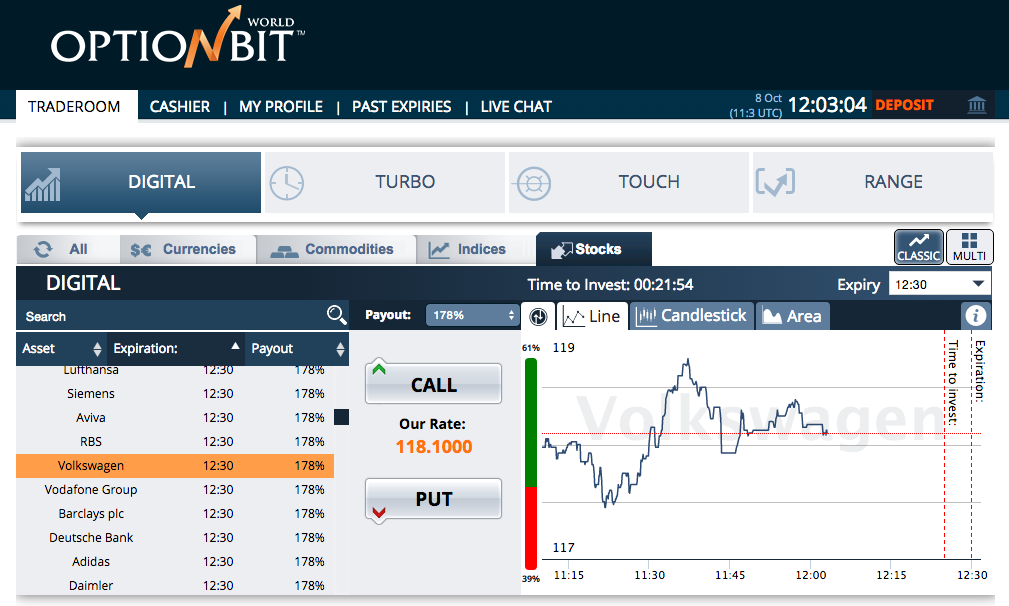Sort list by Expiration column
1009x606 pixels.
pyautogui.click(x=176, y=349)
